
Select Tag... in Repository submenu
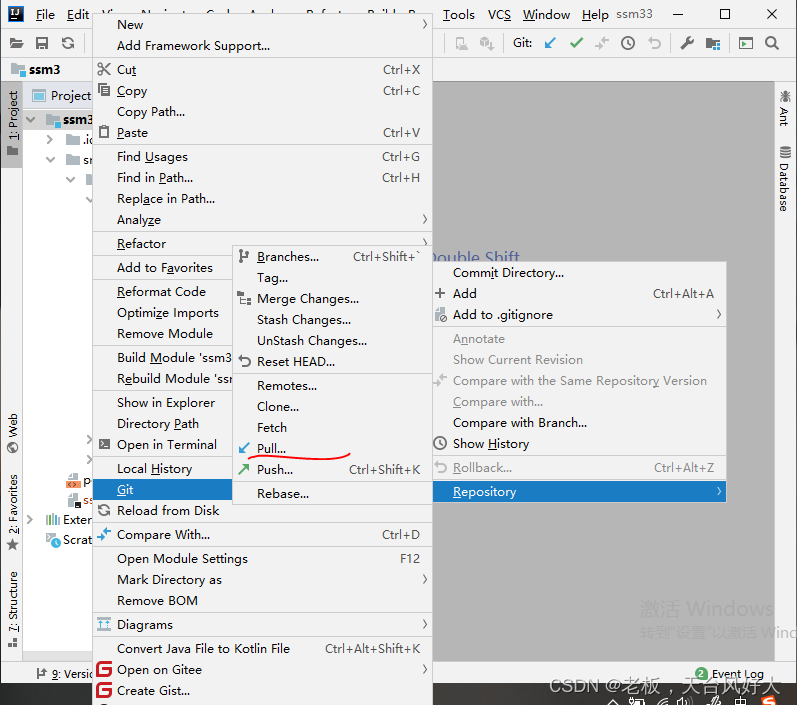[332, 278]
